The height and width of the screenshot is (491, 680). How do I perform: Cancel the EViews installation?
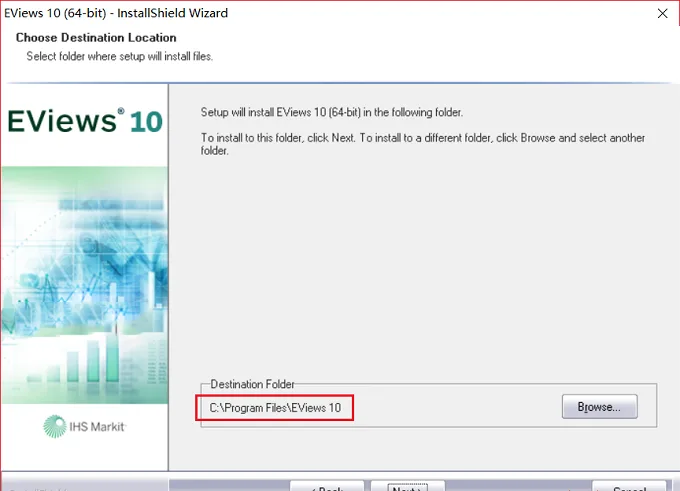tap(629, 486)
